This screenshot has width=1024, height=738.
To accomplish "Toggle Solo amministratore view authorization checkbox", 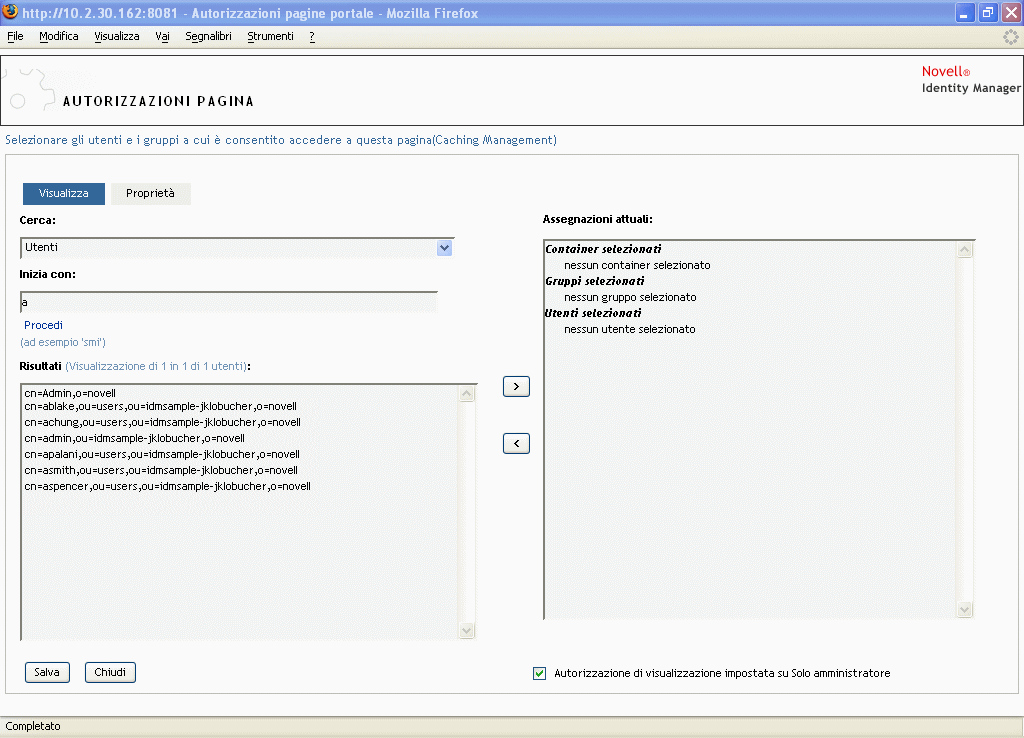I will click(x=539, y=673).
